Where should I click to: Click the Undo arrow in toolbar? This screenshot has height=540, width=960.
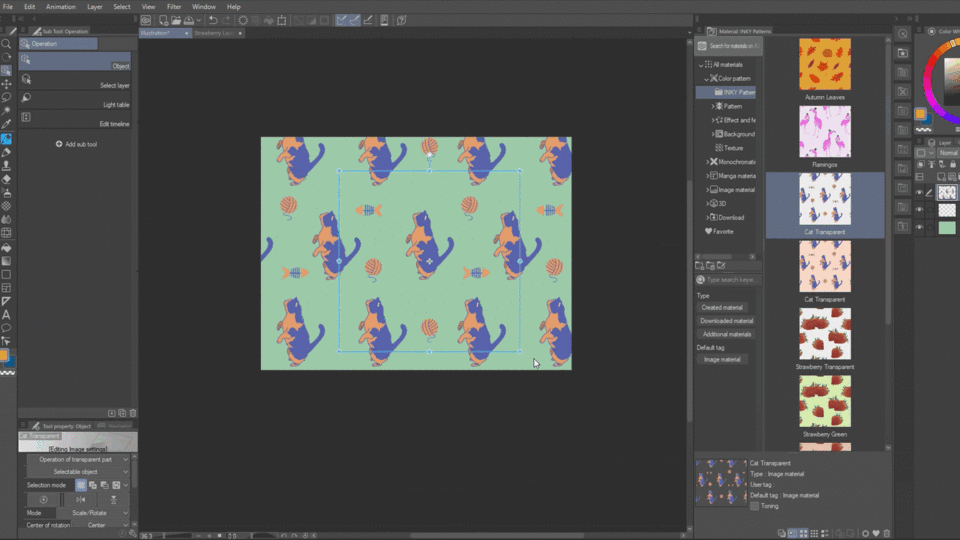tap(212, 20)
